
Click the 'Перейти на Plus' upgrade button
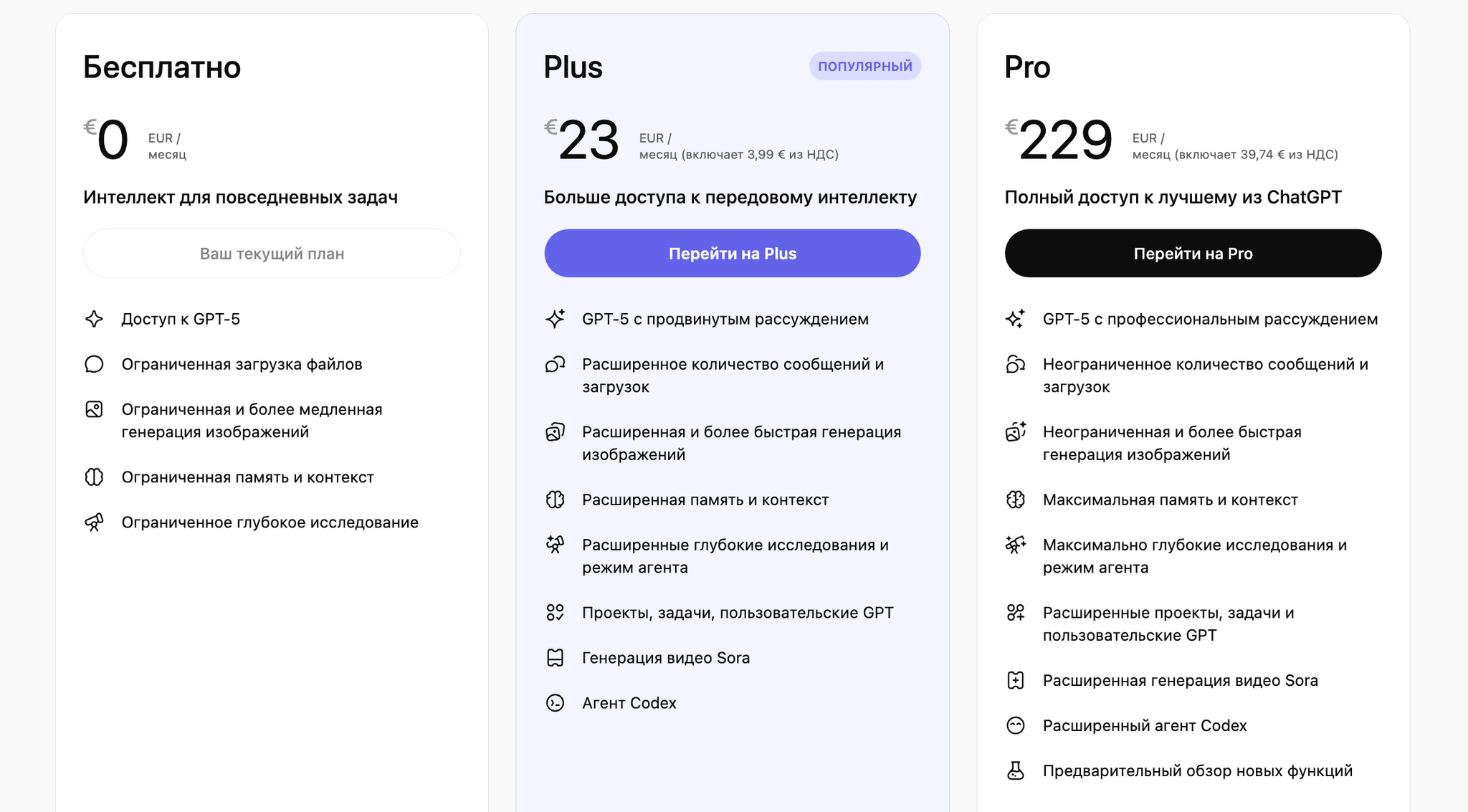(732, 253)
